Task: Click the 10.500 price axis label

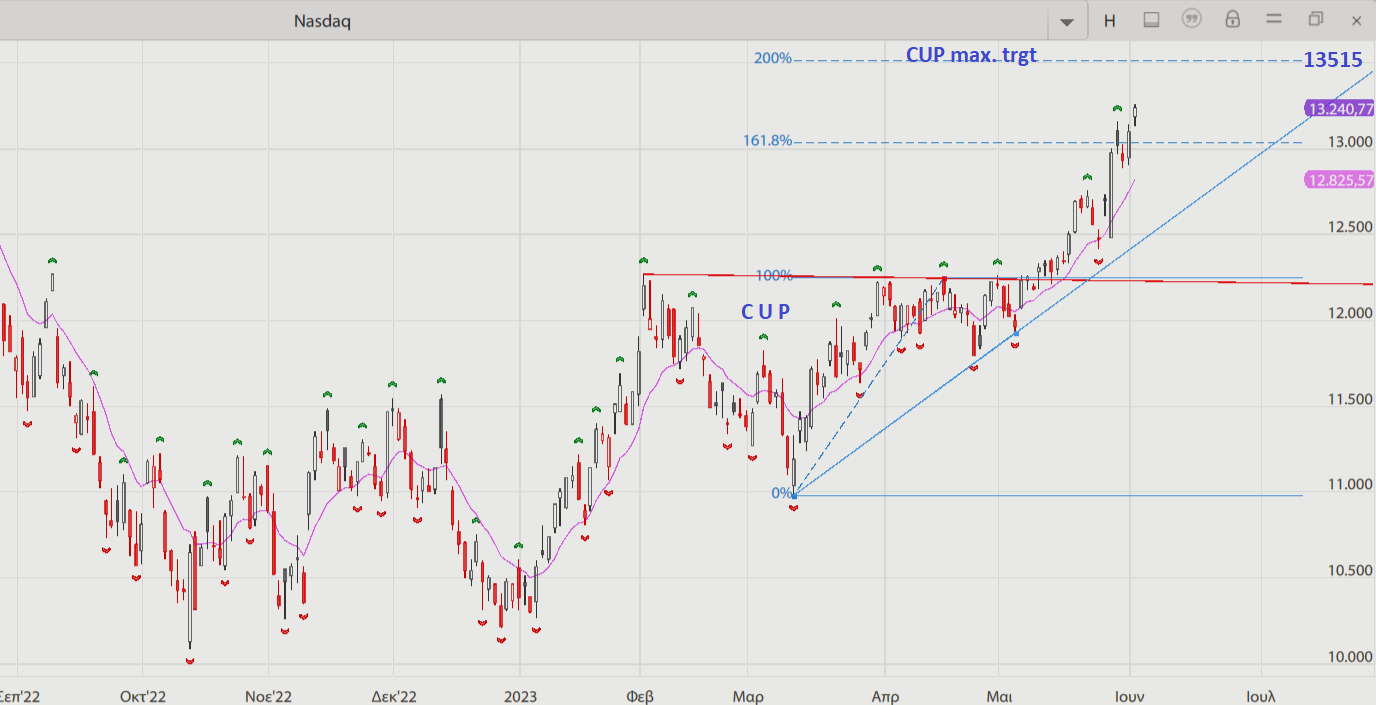Action: (x=1350, y=571)
